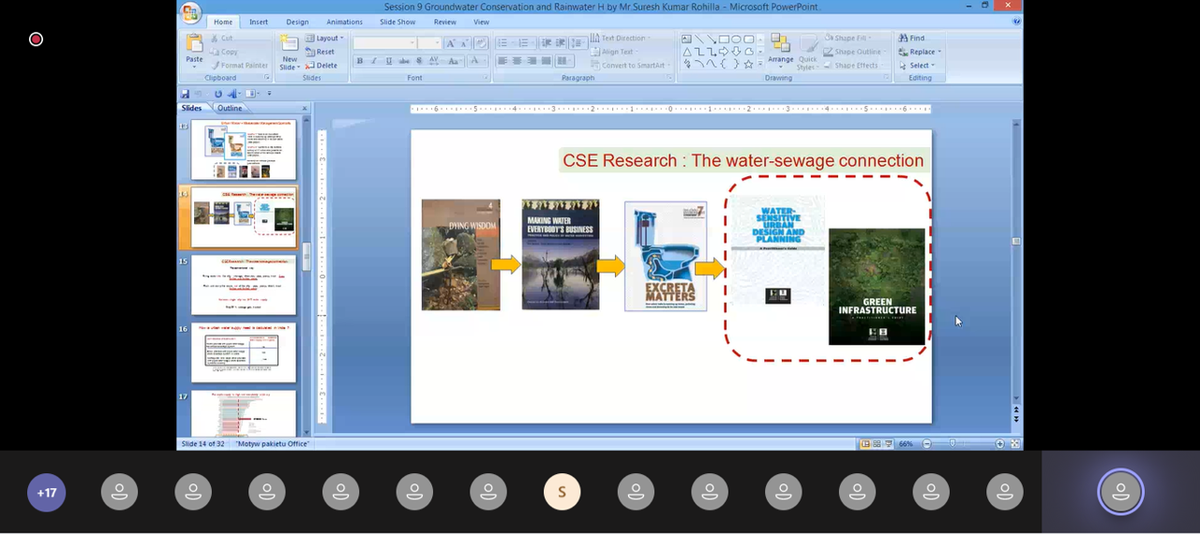
Task: Open the Change Case Aa dropdown
Action: click(x=454, y=61)
